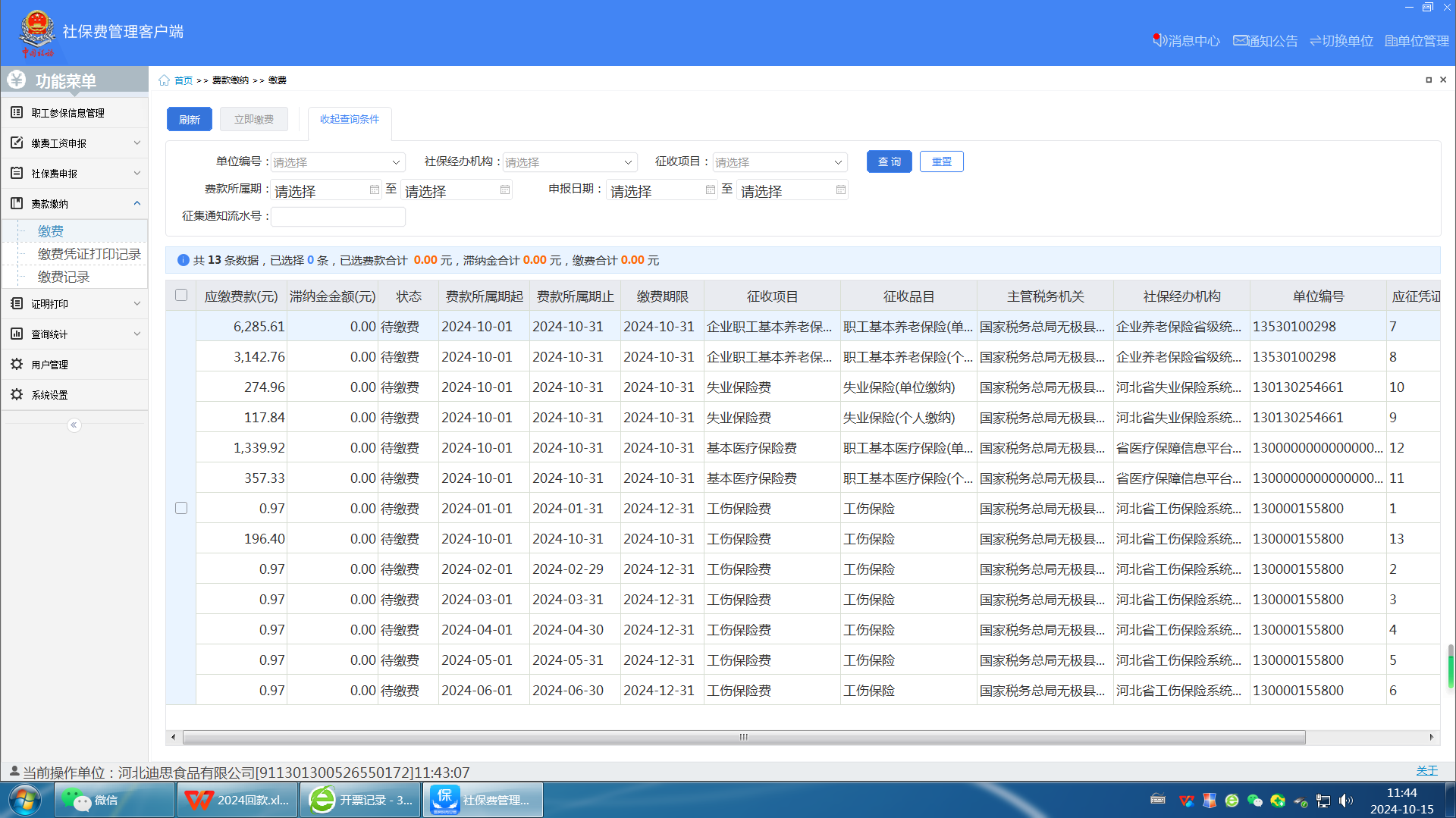
Task: Open calendar for 申报日期 end date
Action: (840, 190)
